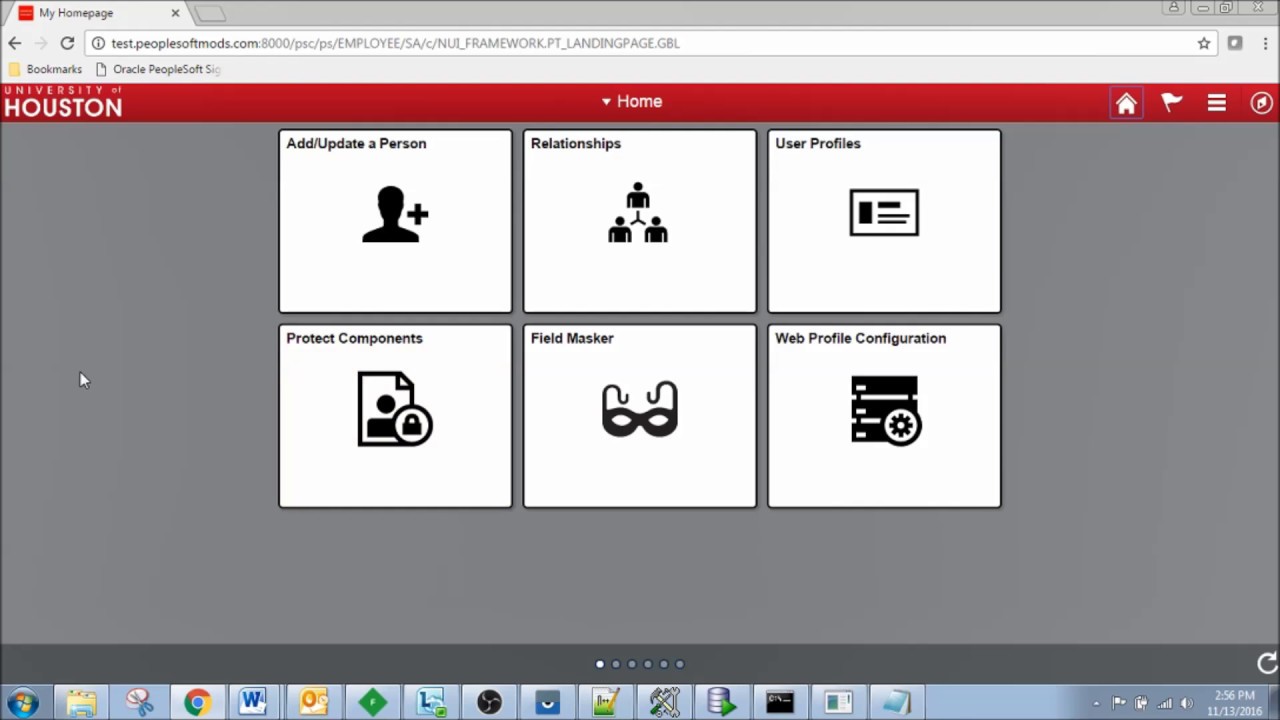Close the My Homepage tab
This screenshot has height=720, width=1280.
[175, 13]
